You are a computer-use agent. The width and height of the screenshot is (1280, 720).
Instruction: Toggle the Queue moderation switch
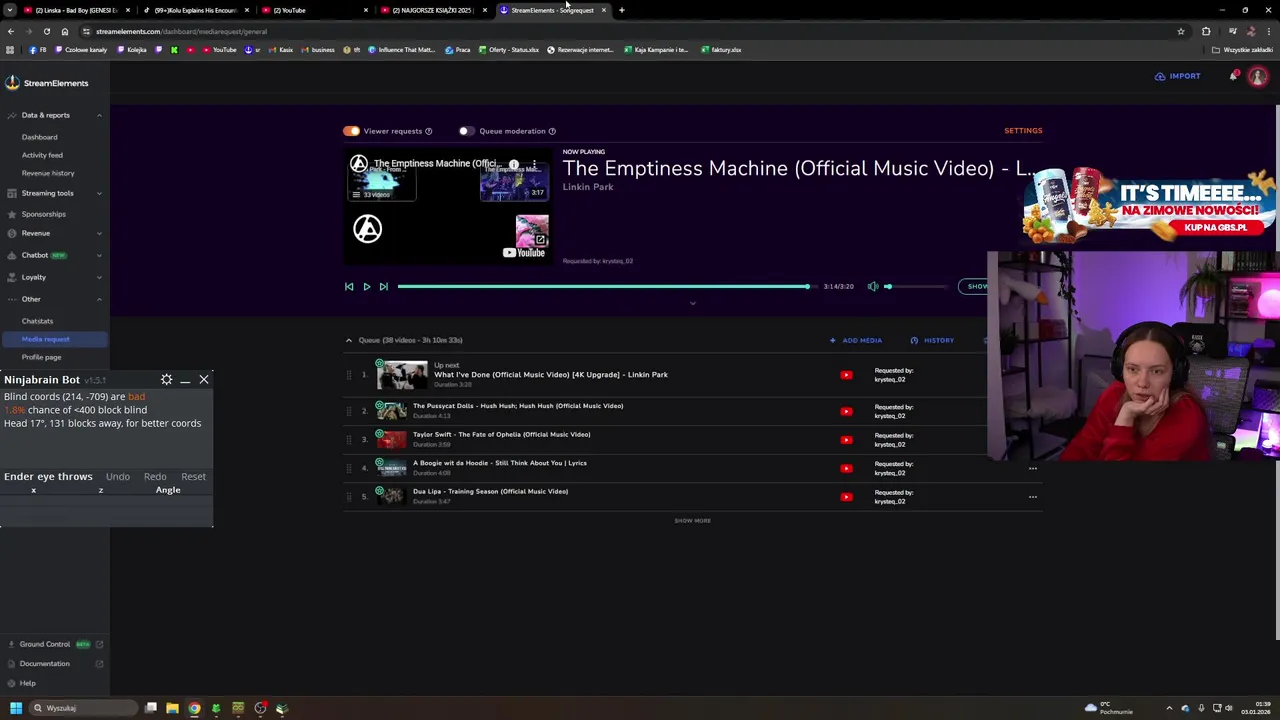(x=466, y=131)
